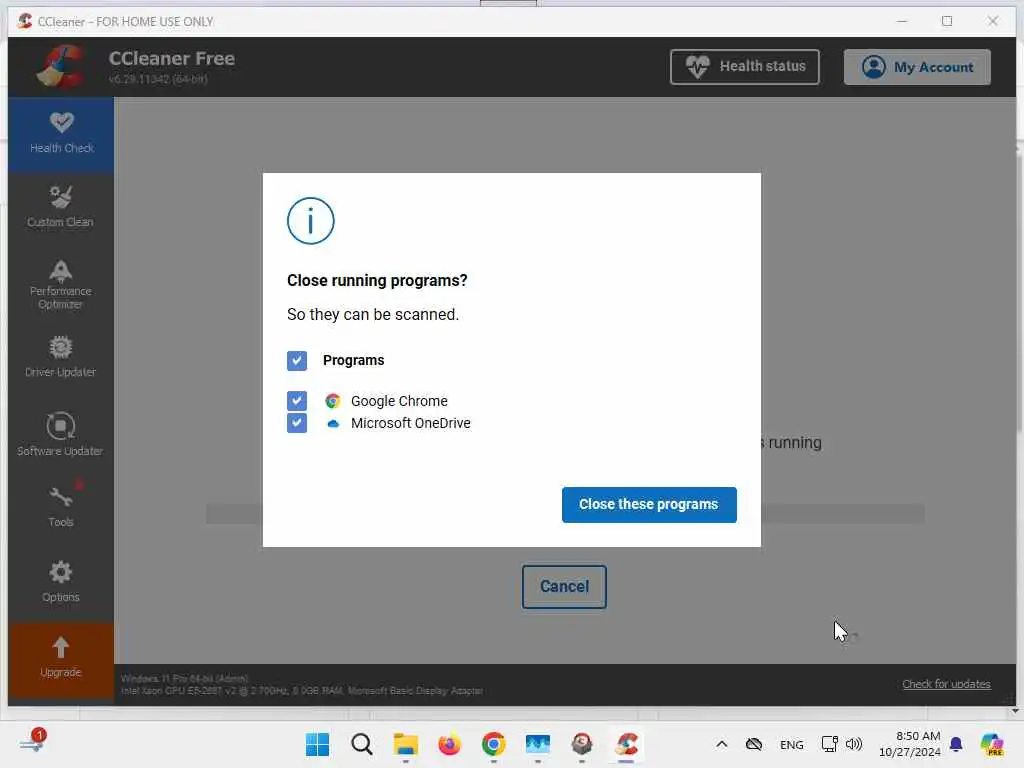Screen dimensions: 1024x768
Task: Click the Check for updates link
Action: tap(946, 684)
